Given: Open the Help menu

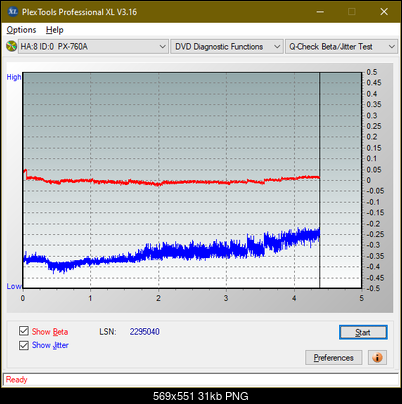Looking at the screenshot, I should [x=55, y=30].
